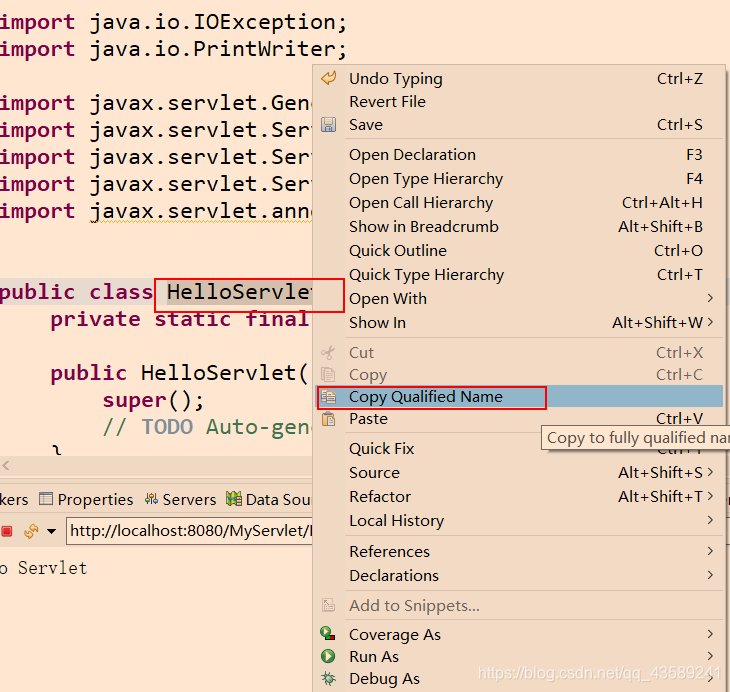Open Coverage As submenu entry
Viewport: 730px width, 692px height.
click(519, 634)
